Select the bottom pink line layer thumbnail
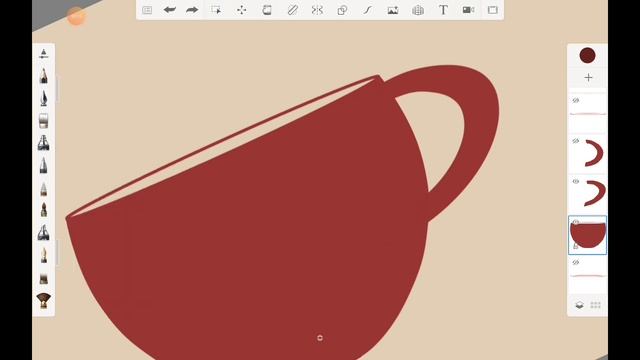This screenshot has width=640, height=360. tap(588, 275)
